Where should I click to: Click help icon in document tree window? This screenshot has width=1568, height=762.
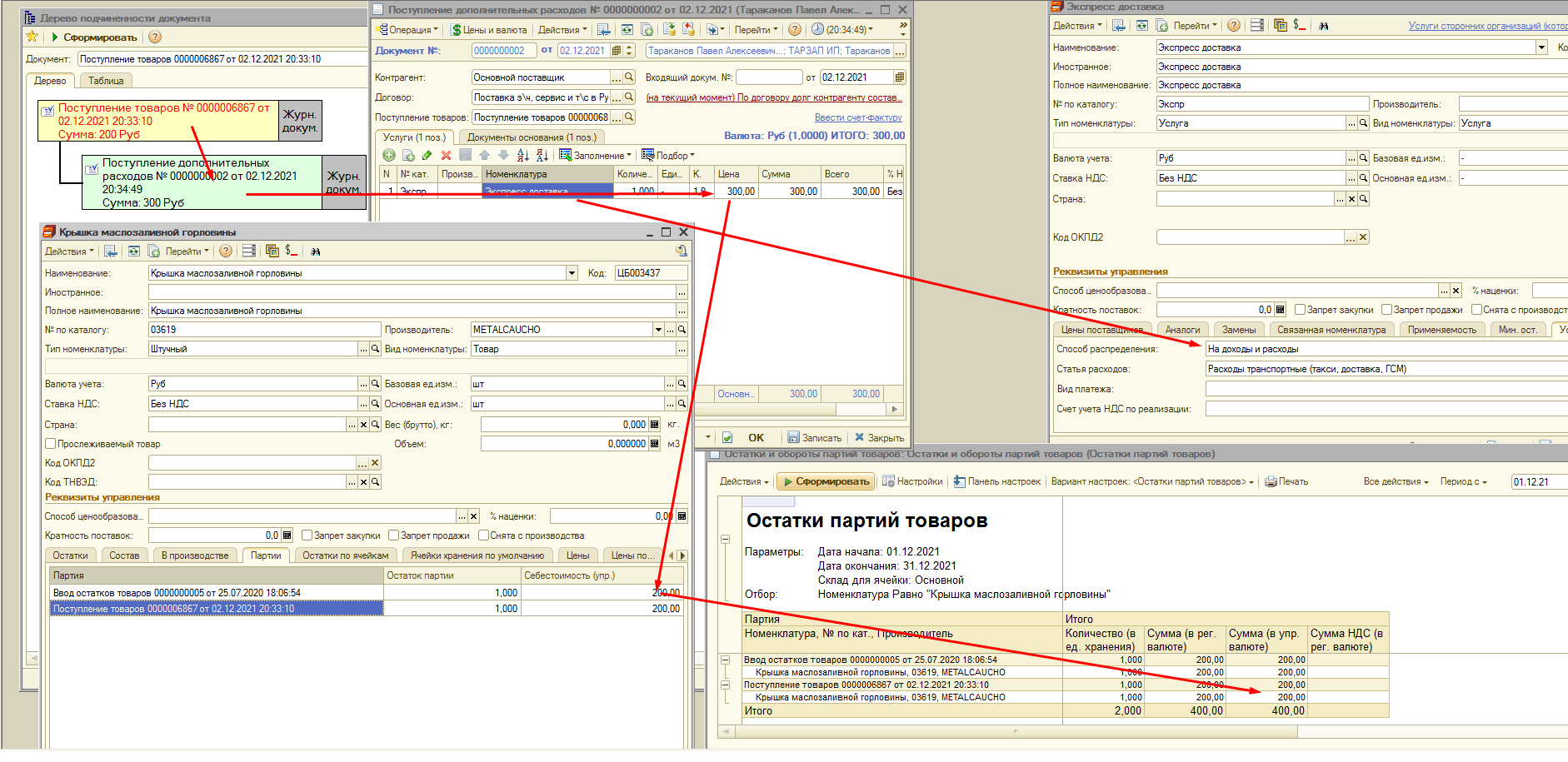(155, 37)
